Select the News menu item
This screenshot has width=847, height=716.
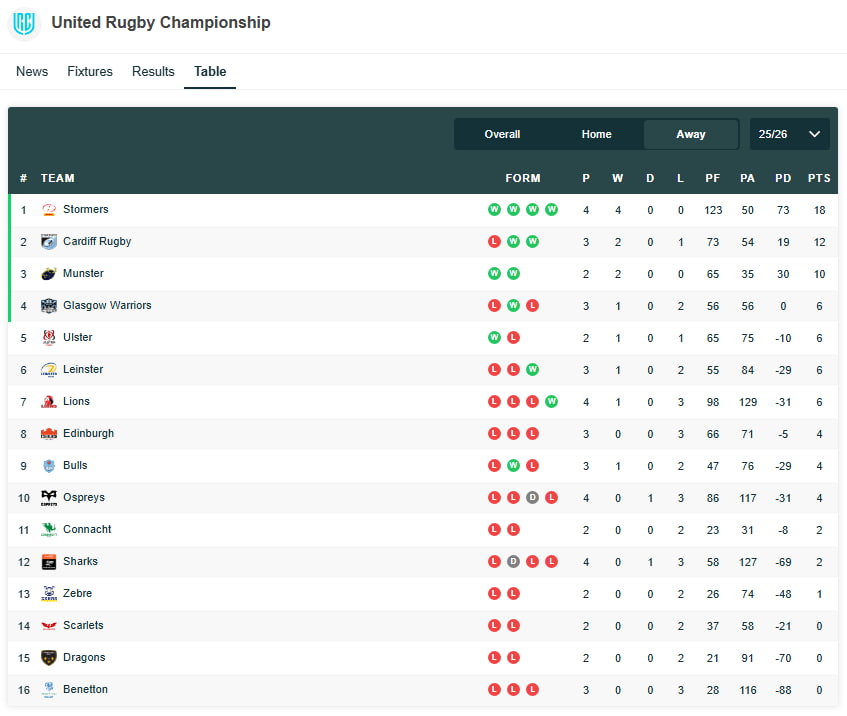(32, 71)
